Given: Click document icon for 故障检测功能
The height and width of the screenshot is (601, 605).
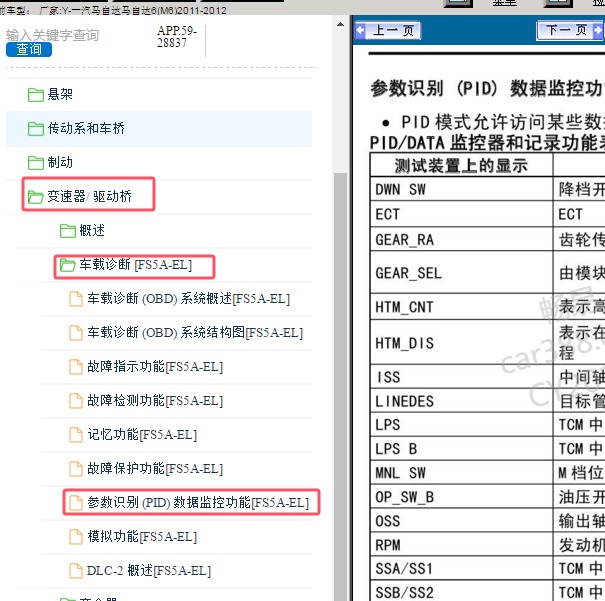Looking at the screenshot, I should pos(76,401).
